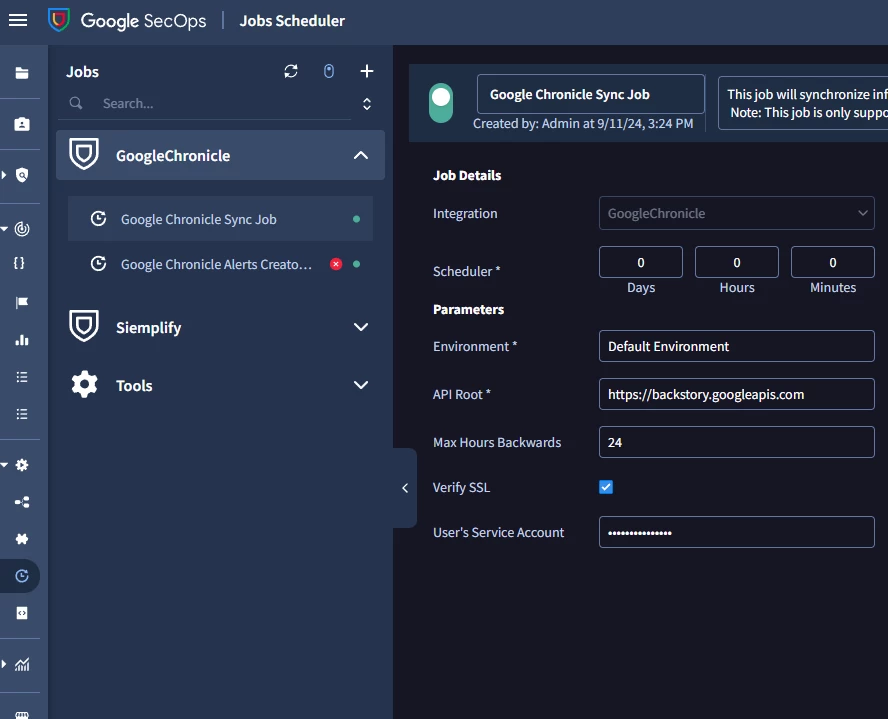Viewport: 888px width, 719px height.
Task: Expand the Siemplify jobs group
Action: [361, 327]
